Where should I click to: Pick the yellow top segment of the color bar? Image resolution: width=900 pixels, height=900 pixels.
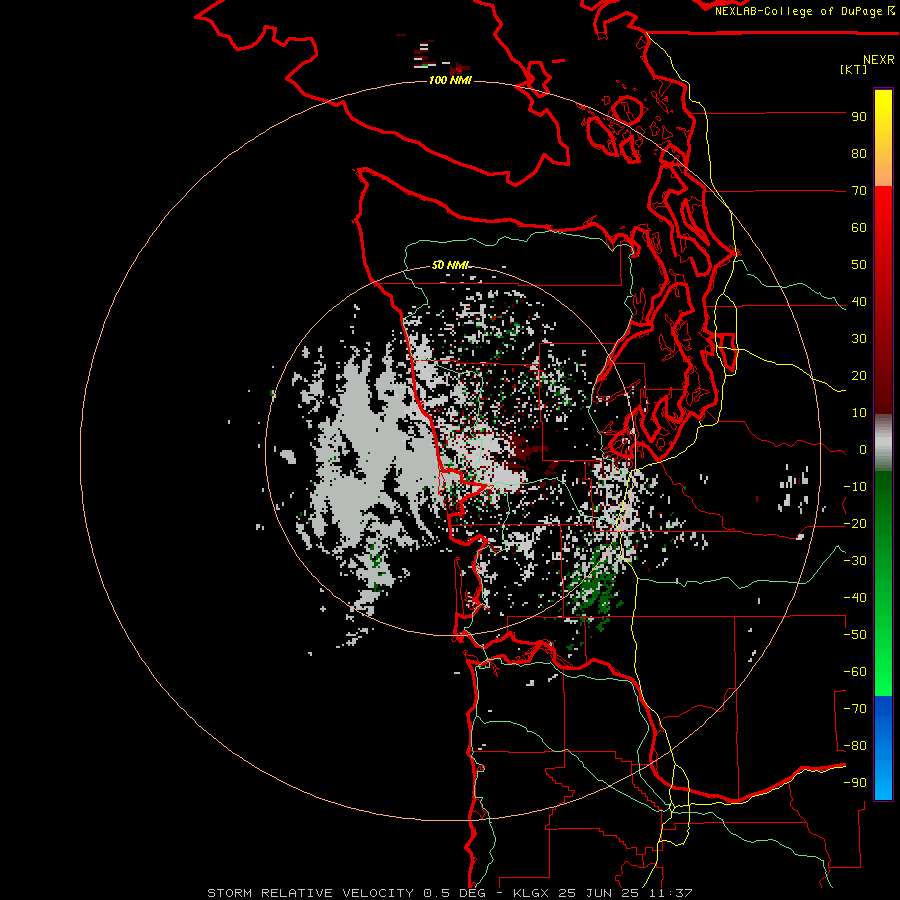(x=883, y=123)
